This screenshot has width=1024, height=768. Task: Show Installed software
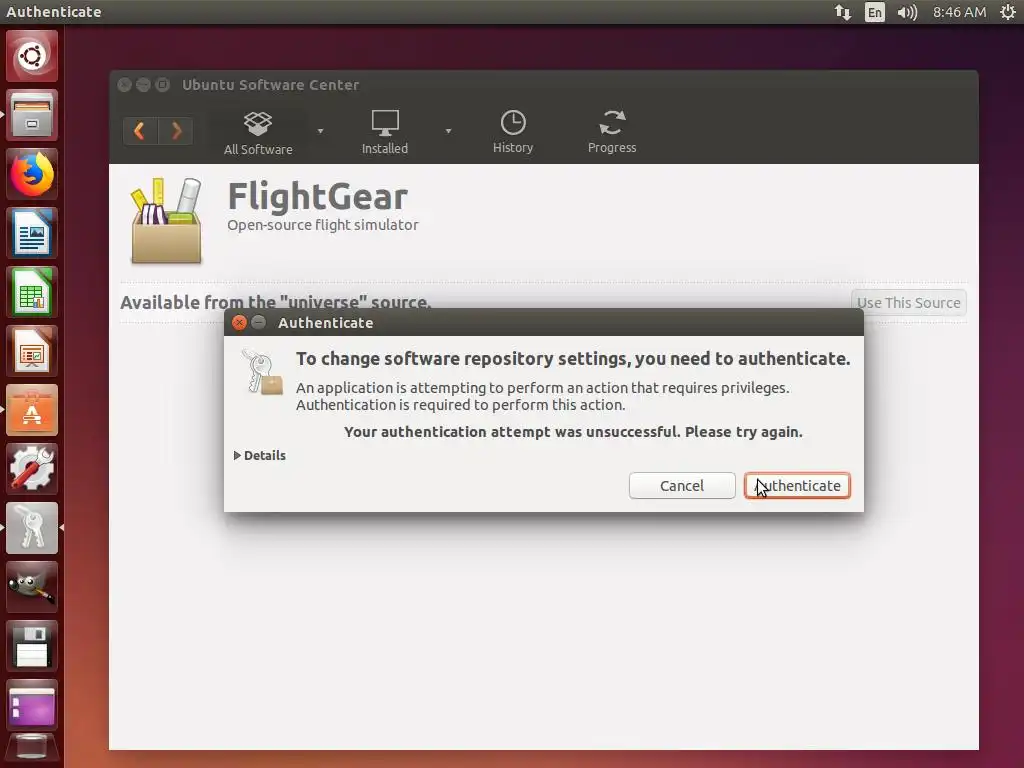pos(385,133)
